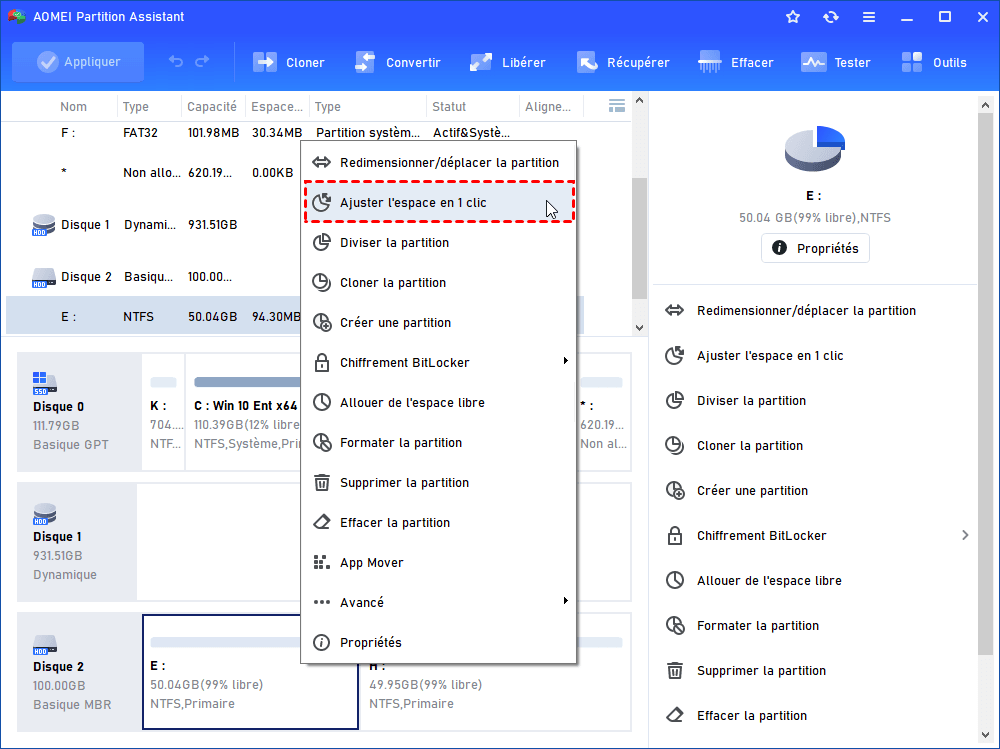Select Formater la partition in context menu

pos(400,442)
